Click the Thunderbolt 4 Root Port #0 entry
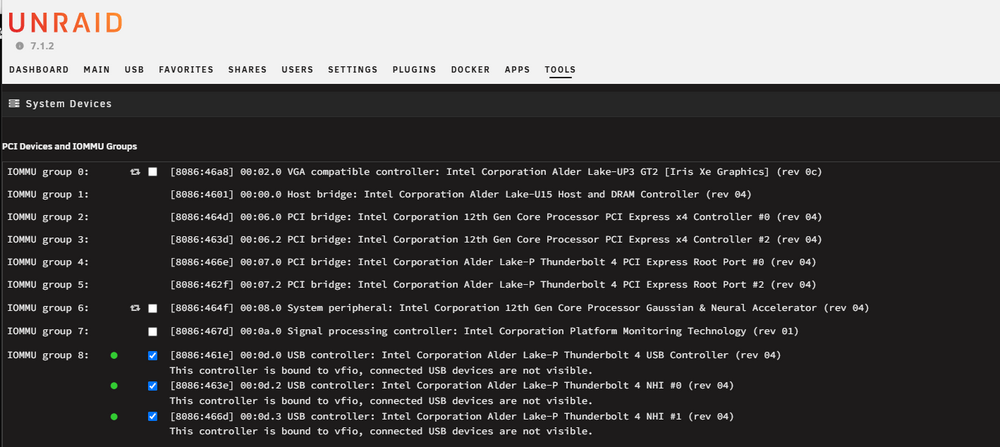Screen dimensions: 1000x447 (x=493, y=262)
